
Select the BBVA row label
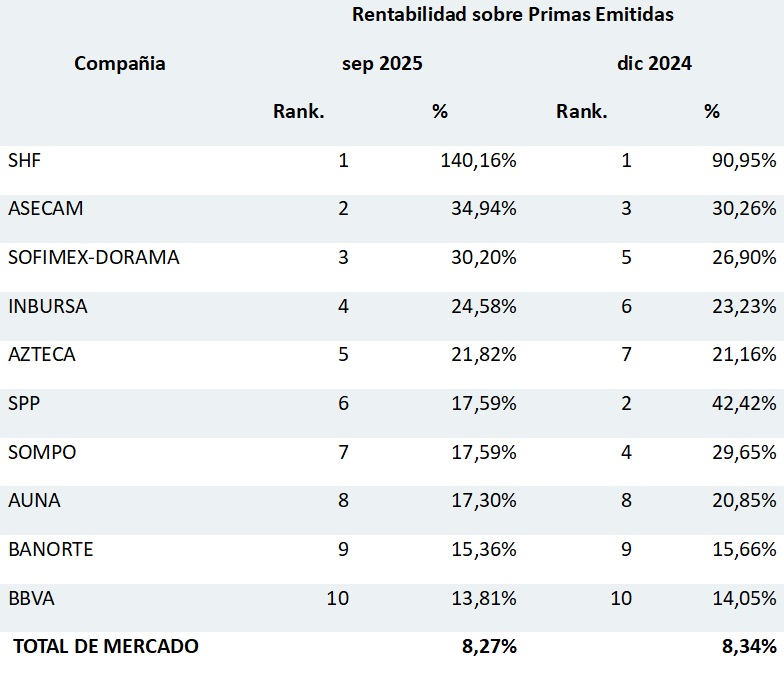(30, 598)
